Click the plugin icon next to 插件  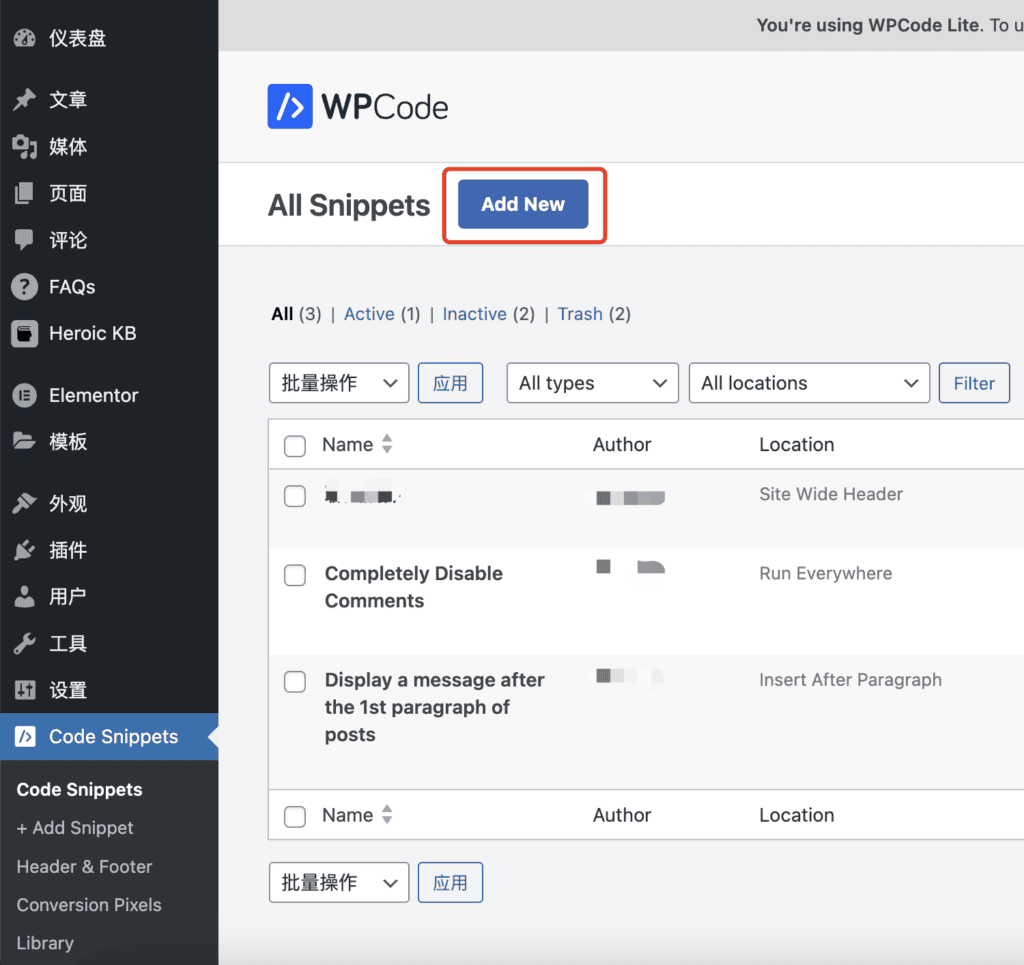click(24, 550)
